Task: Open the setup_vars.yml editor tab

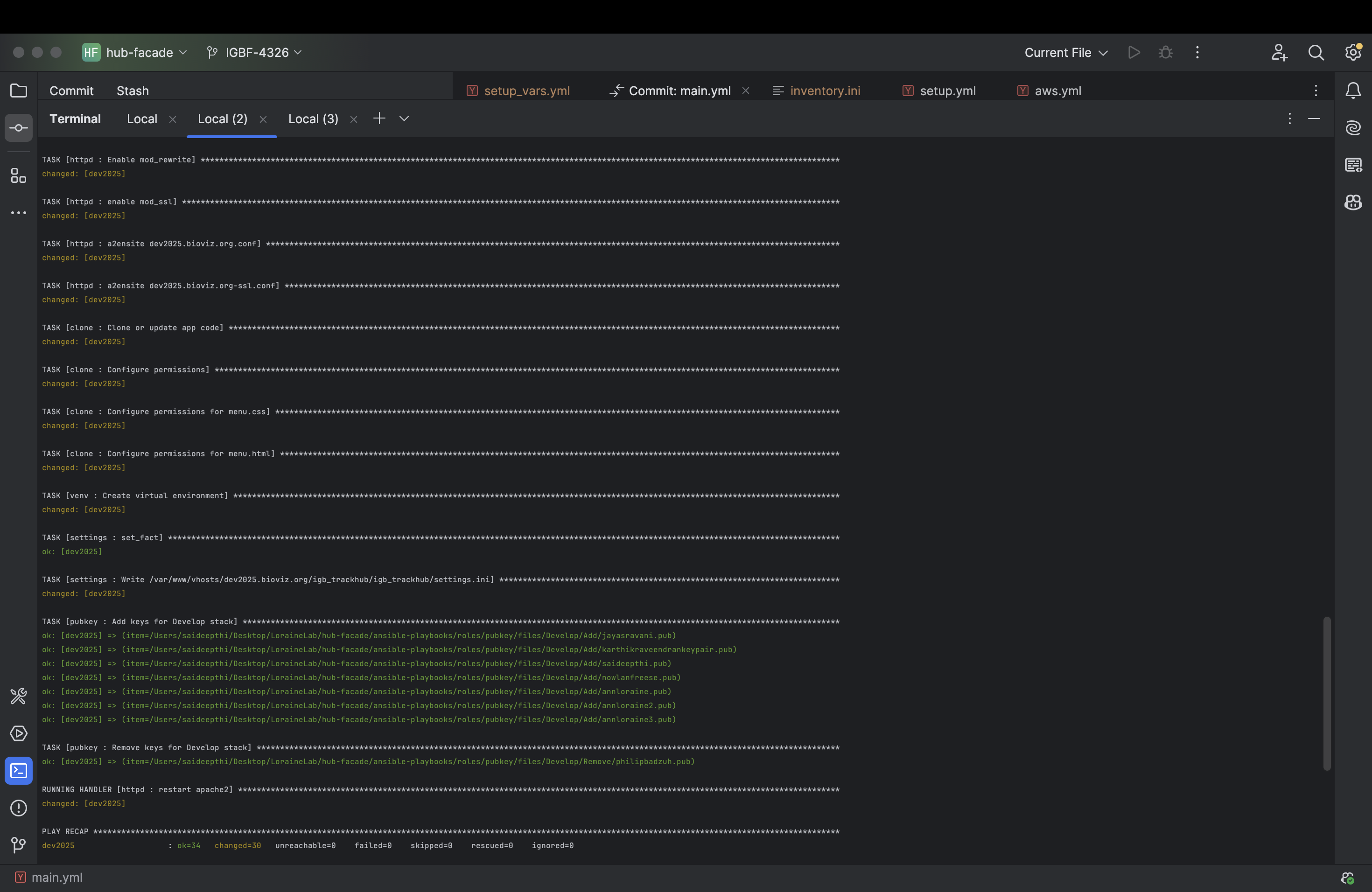Action: [526, 91]
